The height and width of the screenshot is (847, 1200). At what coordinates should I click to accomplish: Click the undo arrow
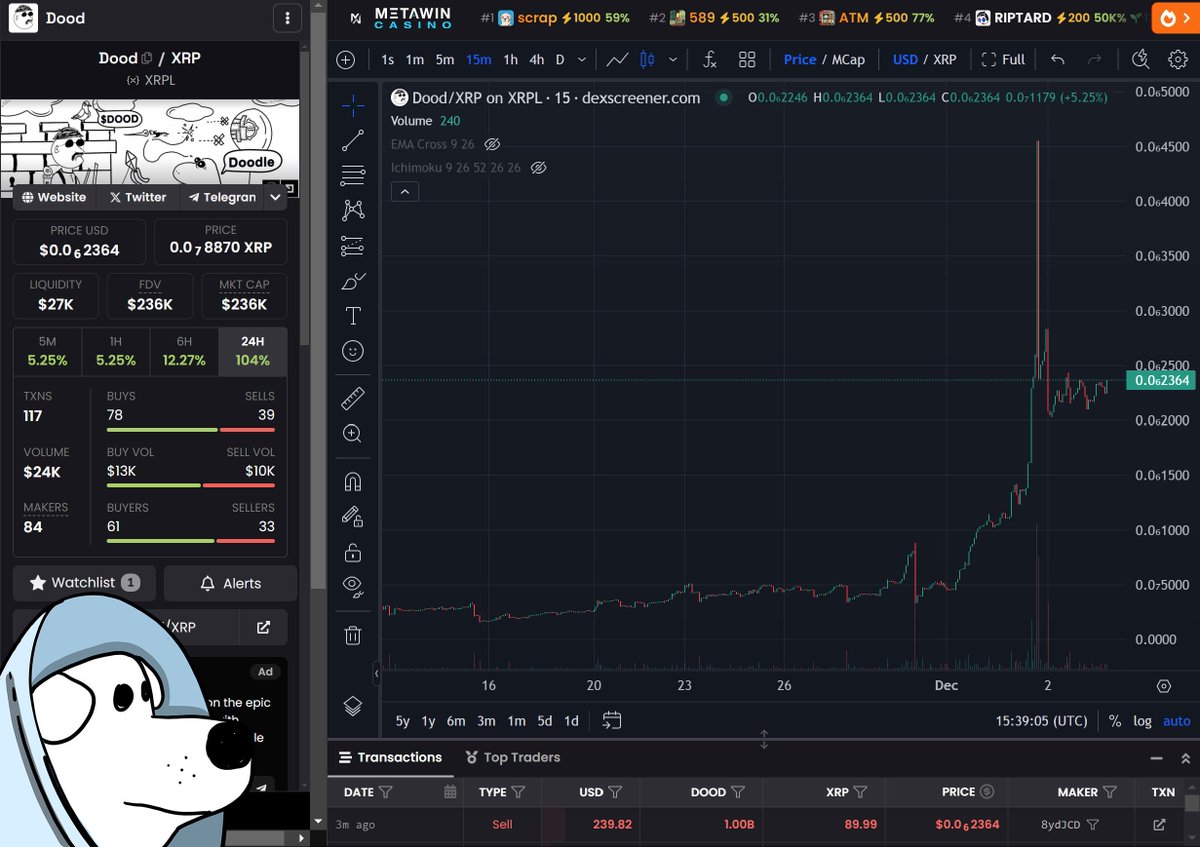(1058, 60)
